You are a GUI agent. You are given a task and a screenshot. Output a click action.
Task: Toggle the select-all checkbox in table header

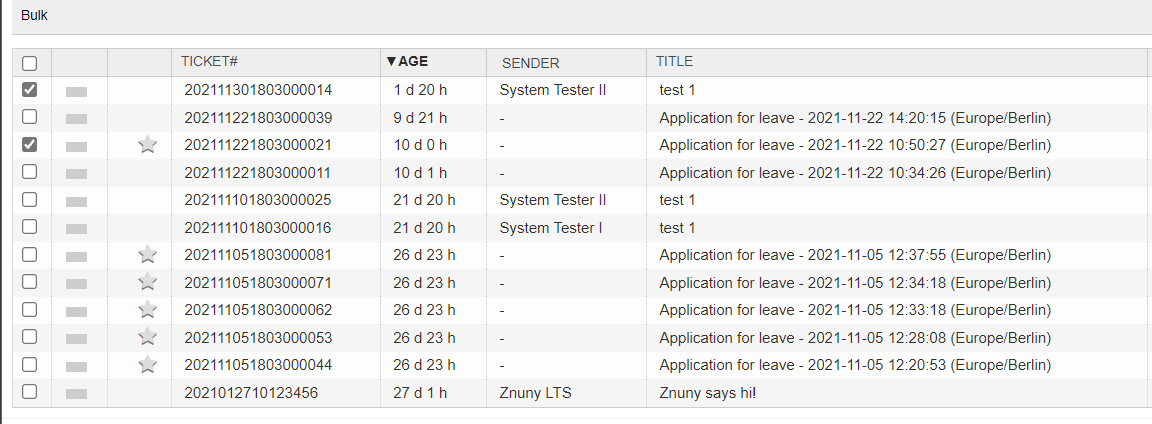point(30,63)
